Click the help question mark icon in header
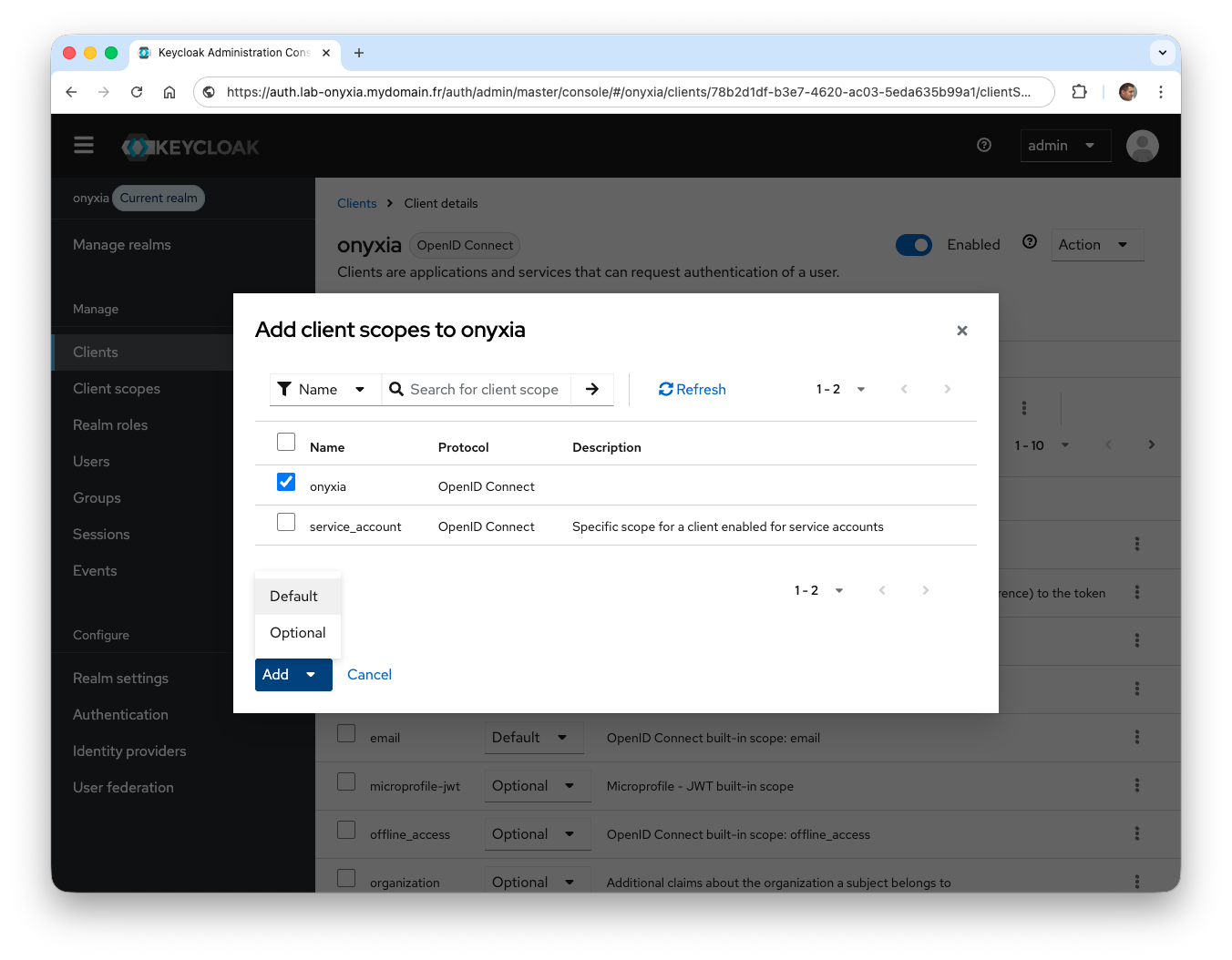The width and height of the screenshot is (1232, 960). tap(984, 145)
